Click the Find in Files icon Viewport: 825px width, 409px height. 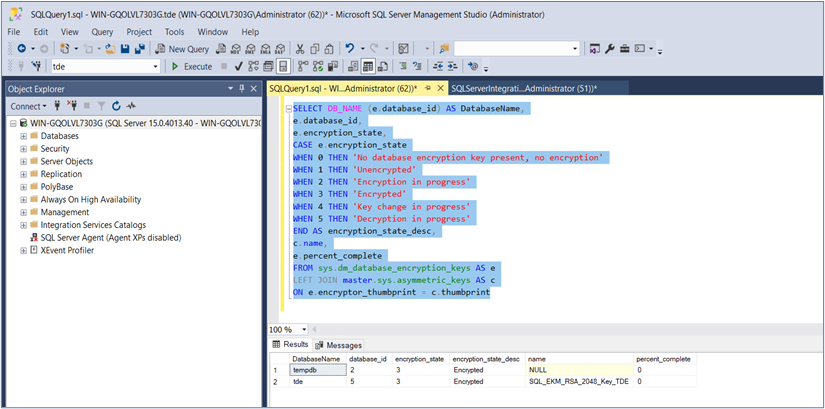pyautogui.click(x=444, y=49)
